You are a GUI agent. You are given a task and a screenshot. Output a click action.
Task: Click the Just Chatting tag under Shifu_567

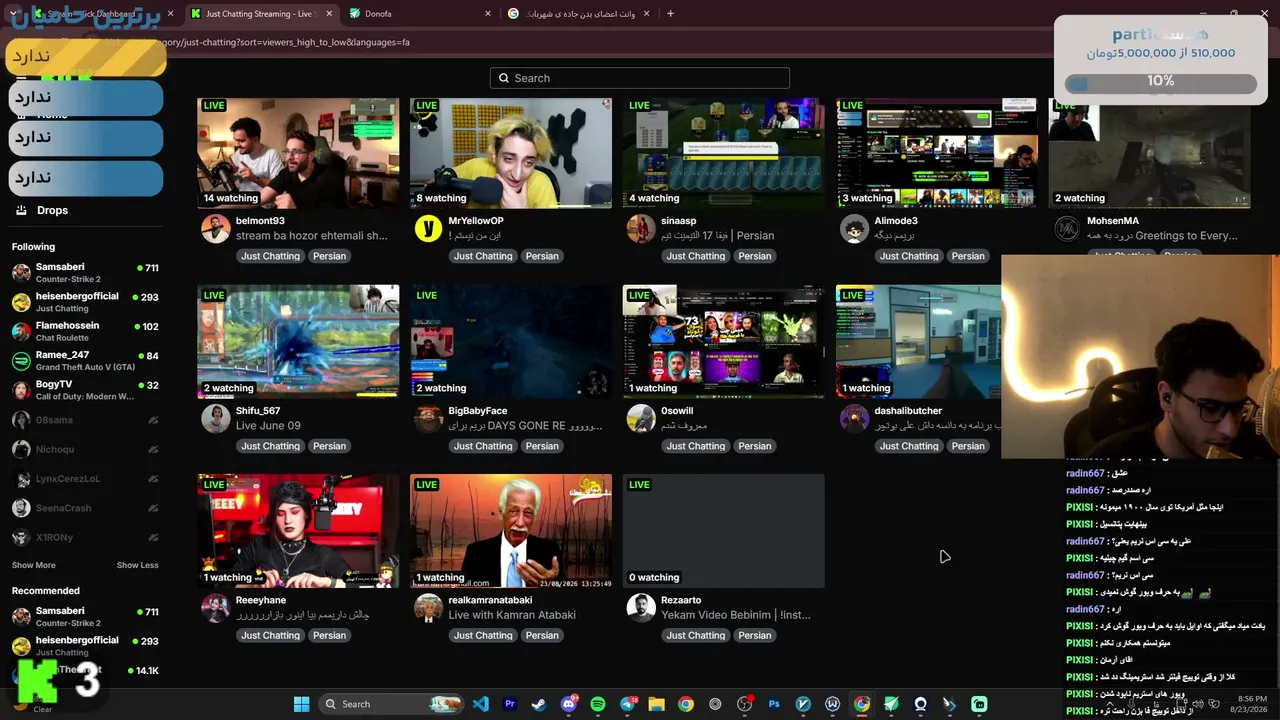coord(270,446)
